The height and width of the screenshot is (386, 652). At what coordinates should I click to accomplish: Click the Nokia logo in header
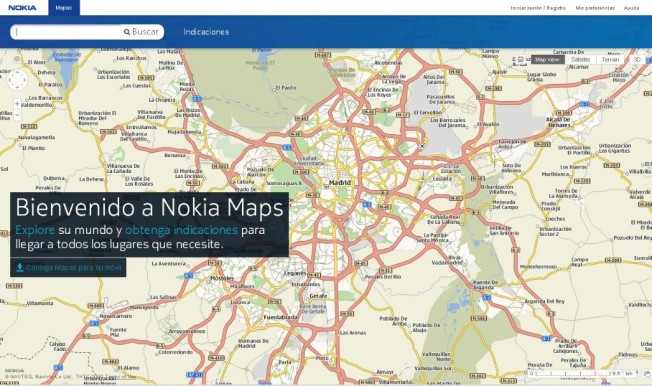tap(22, 8)
